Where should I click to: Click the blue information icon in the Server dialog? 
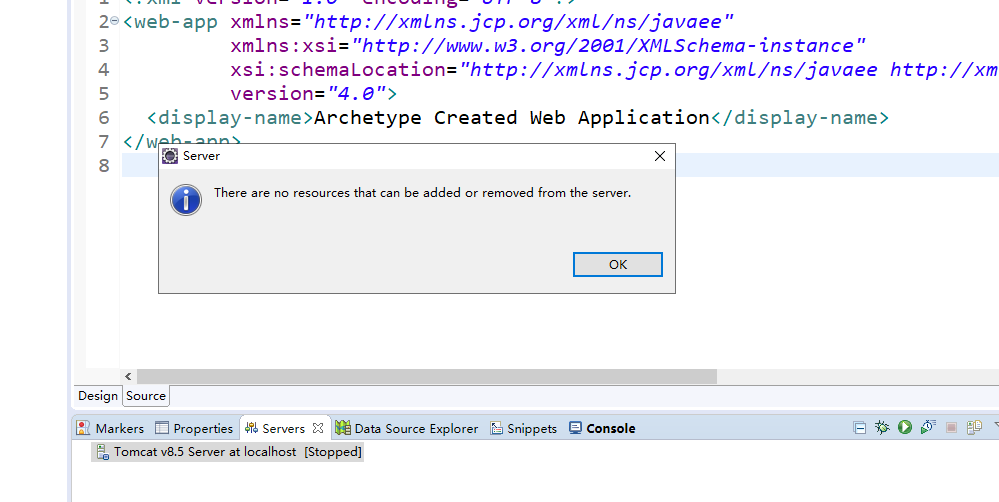(186, 200)
